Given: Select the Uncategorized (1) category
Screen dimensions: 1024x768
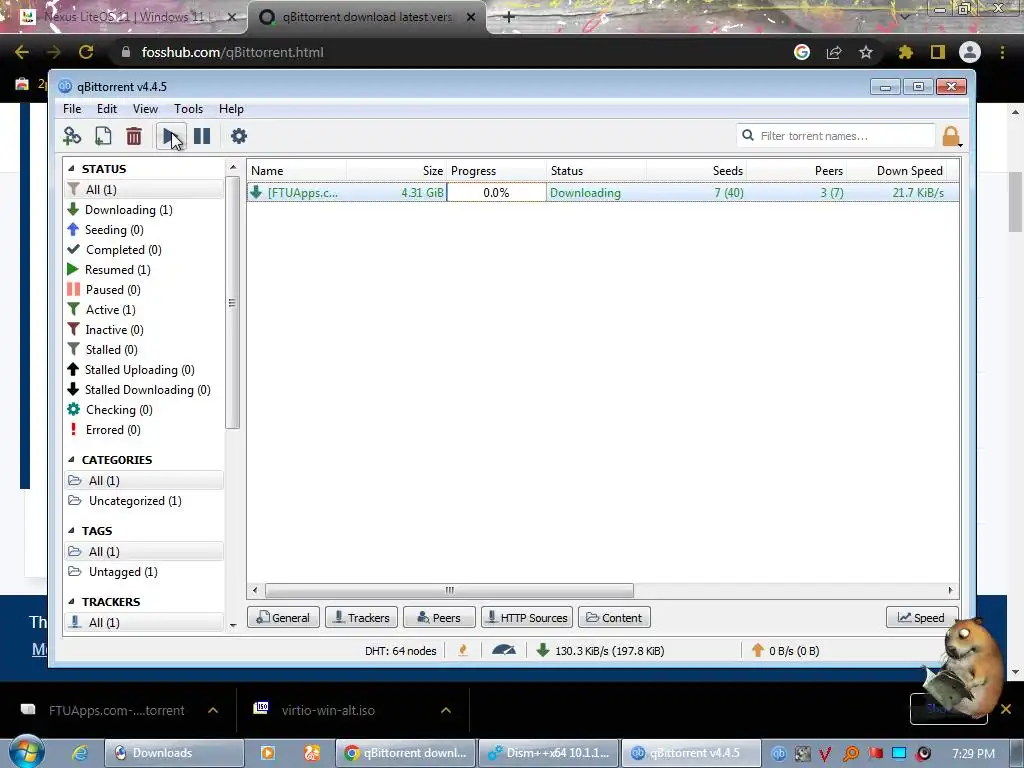Looking at the screenshot, I should click(135, 501).
